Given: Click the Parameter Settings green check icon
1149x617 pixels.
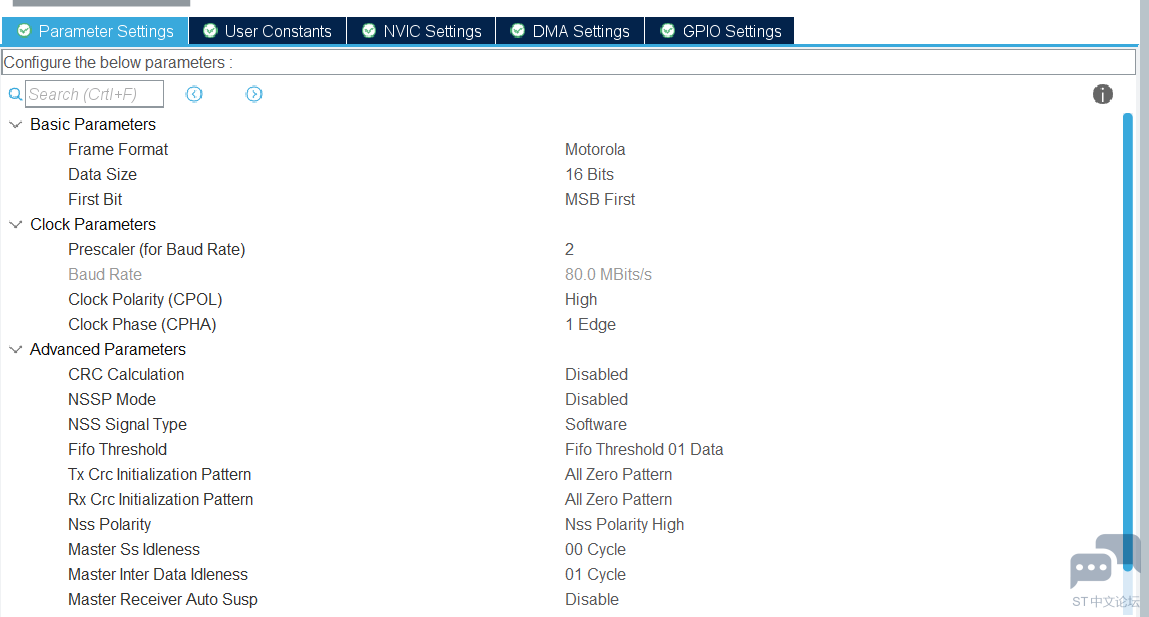Looking at the screenshot, I should tap(24, 31).
